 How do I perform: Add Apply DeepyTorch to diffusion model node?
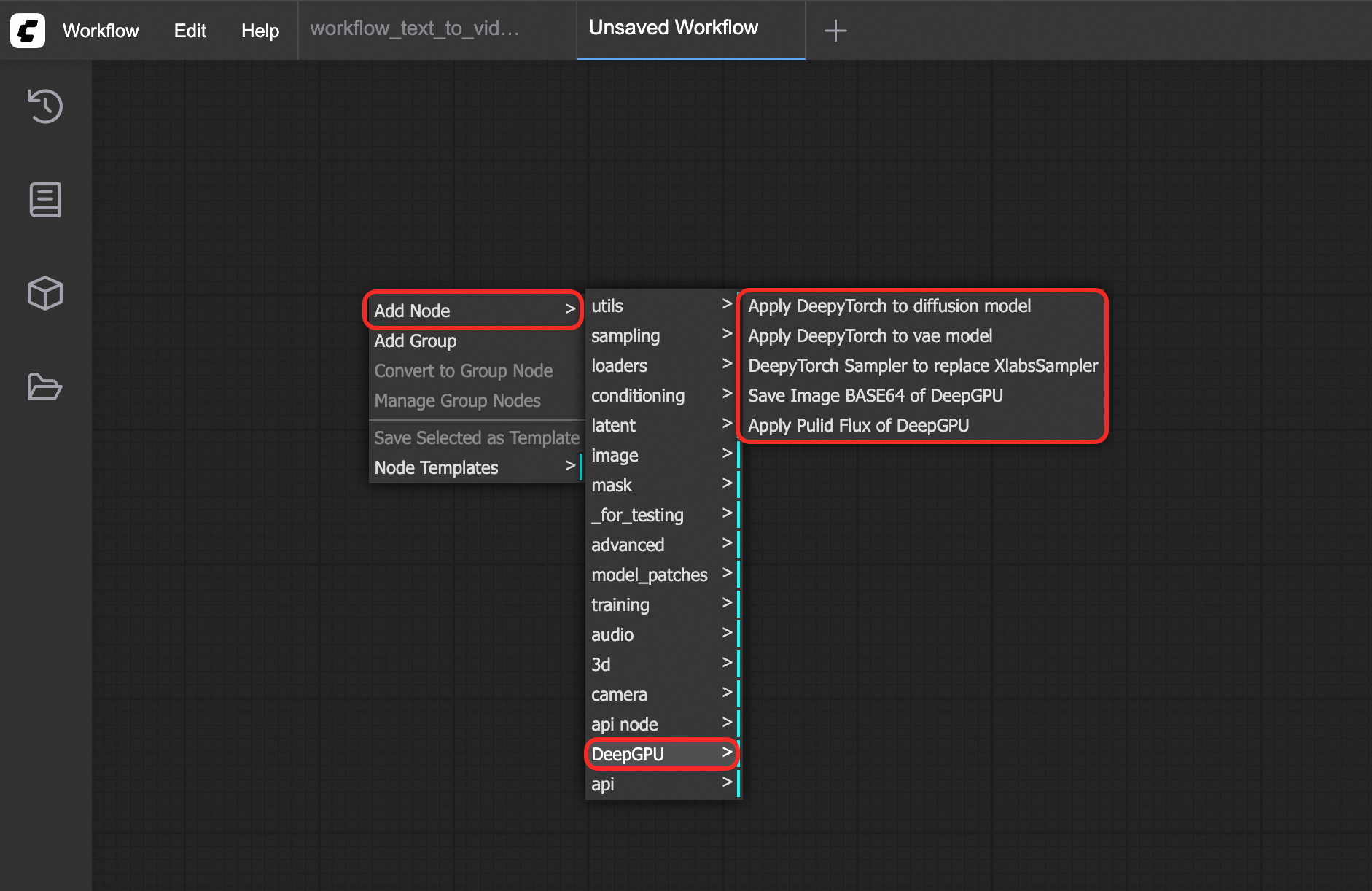pos(889,306)
